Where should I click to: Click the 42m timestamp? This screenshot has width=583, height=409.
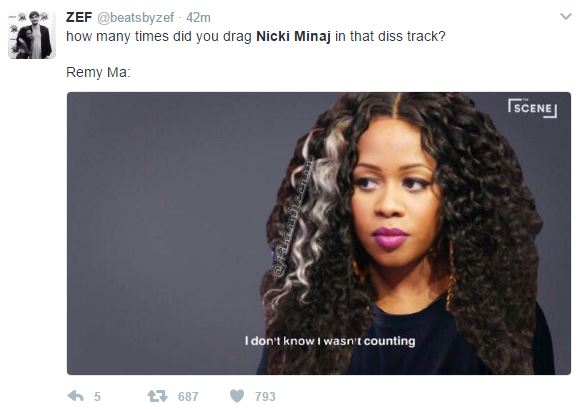tap(198, 17)
